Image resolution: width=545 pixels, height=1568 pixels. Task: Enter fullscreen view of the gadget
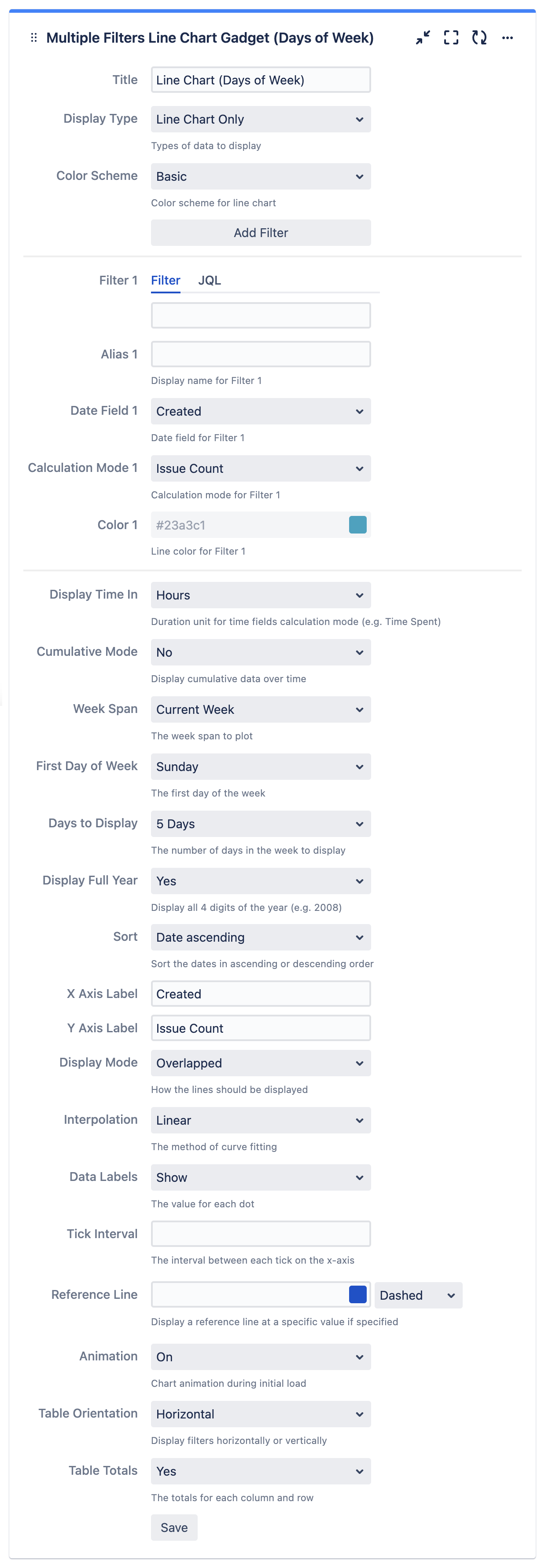(451, 38)
